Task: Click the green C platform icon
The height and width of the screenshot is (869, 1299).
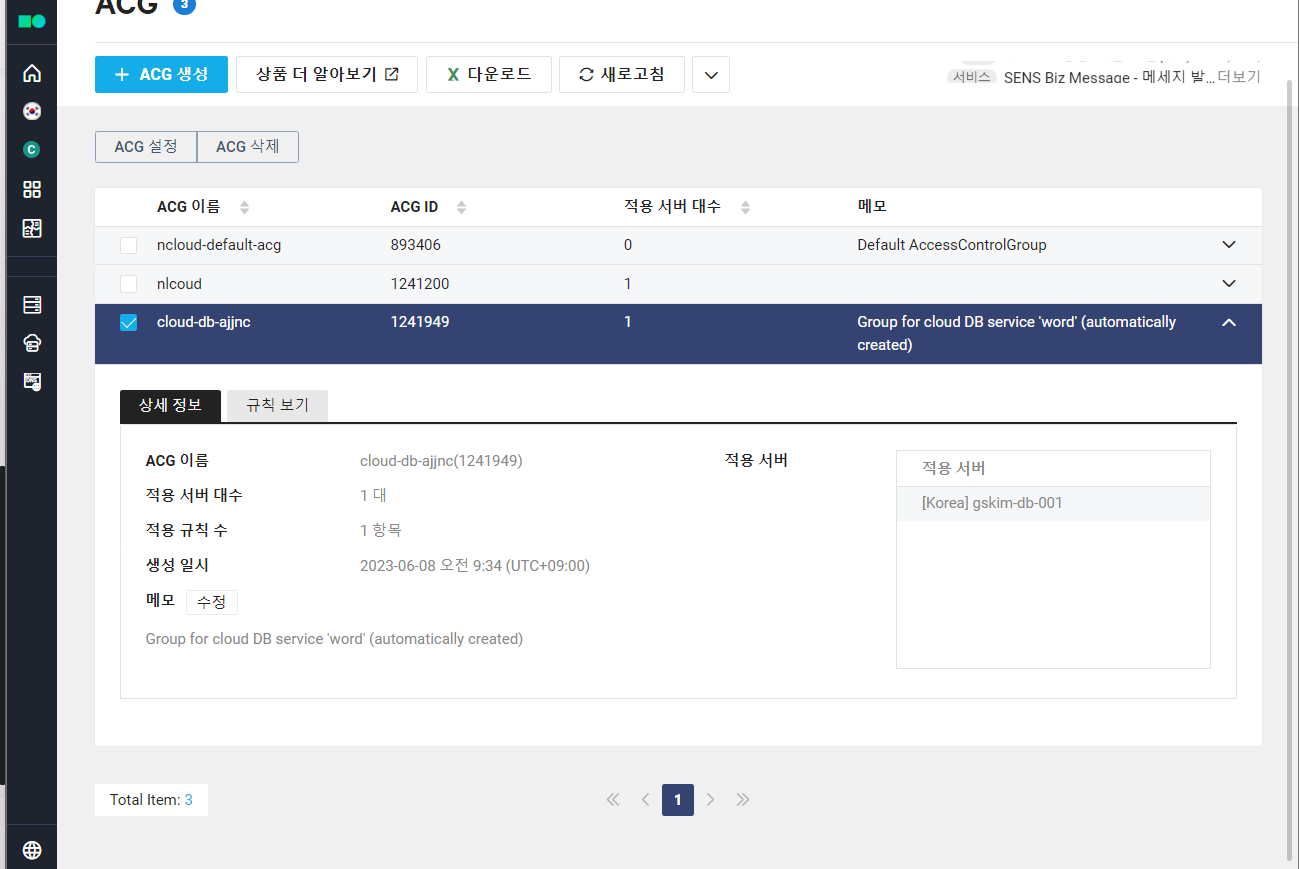Action: (x=32, y=150)
